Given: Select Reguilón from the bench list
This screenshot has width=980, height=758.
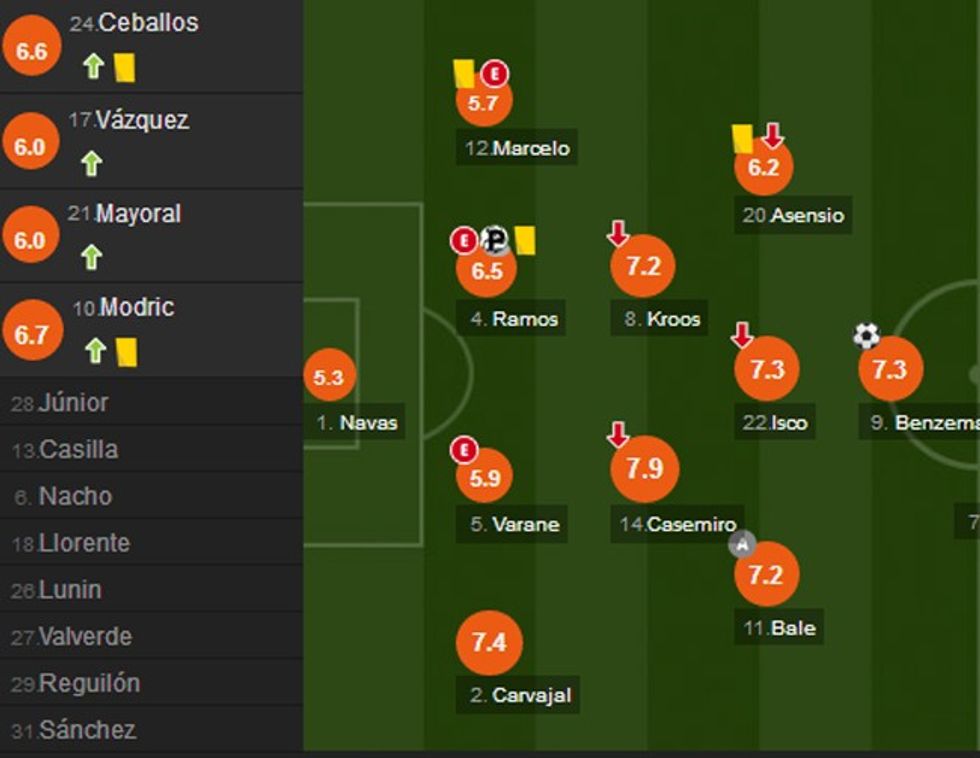Looking at the screenshot, I should pos(89,684).
